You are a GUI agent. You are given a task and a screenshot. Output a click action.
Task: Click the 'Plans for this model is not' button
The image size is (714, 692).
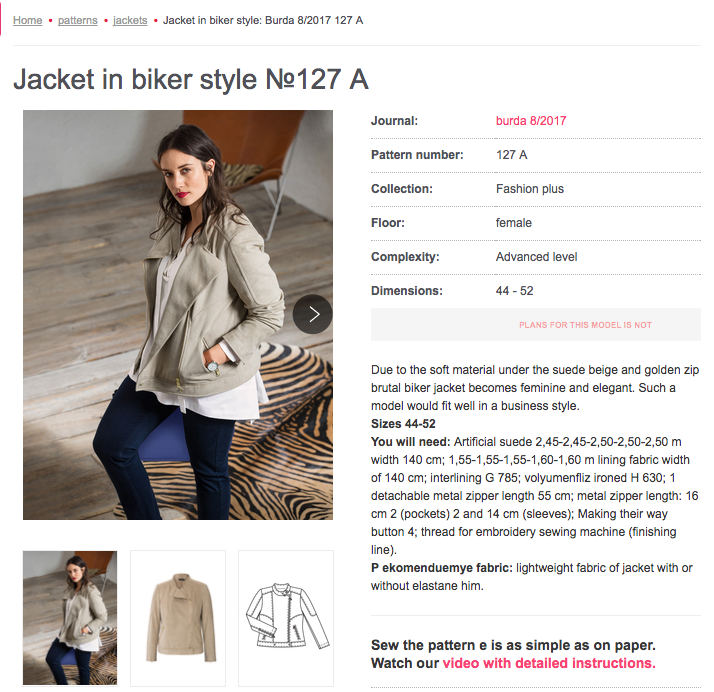[x=536, y=325]
